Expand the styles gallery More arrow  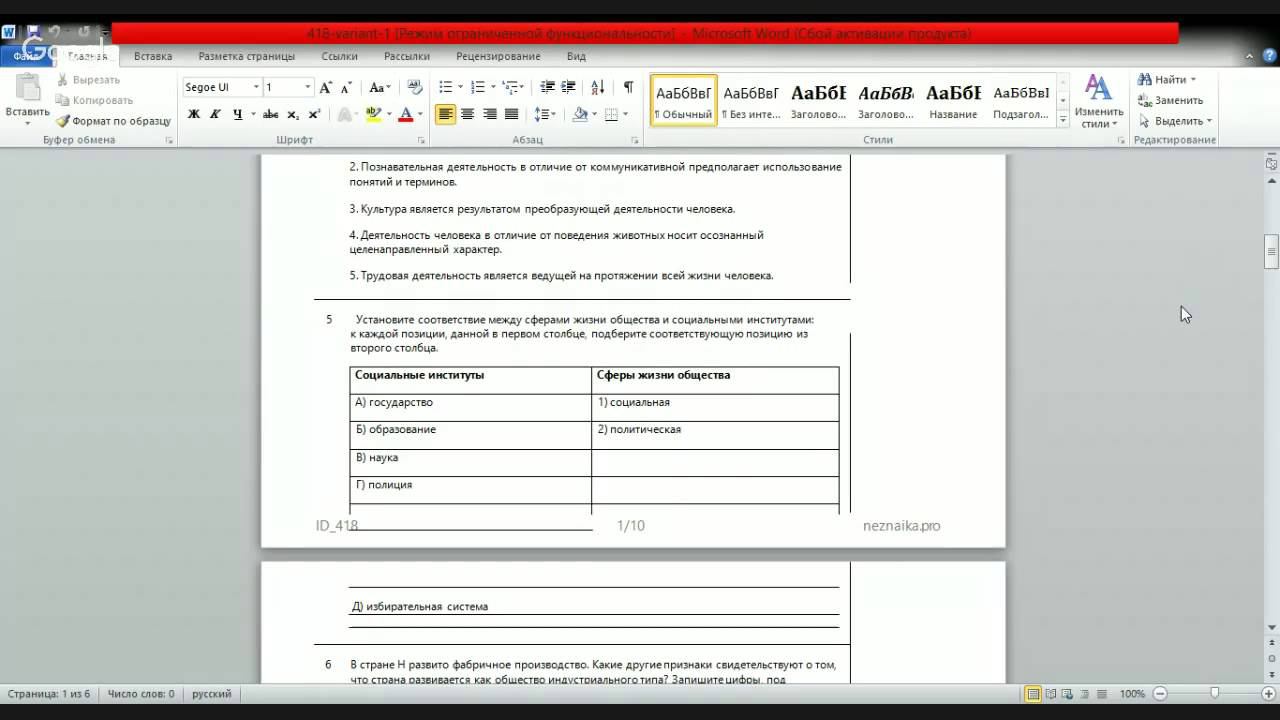point(1063,120)
